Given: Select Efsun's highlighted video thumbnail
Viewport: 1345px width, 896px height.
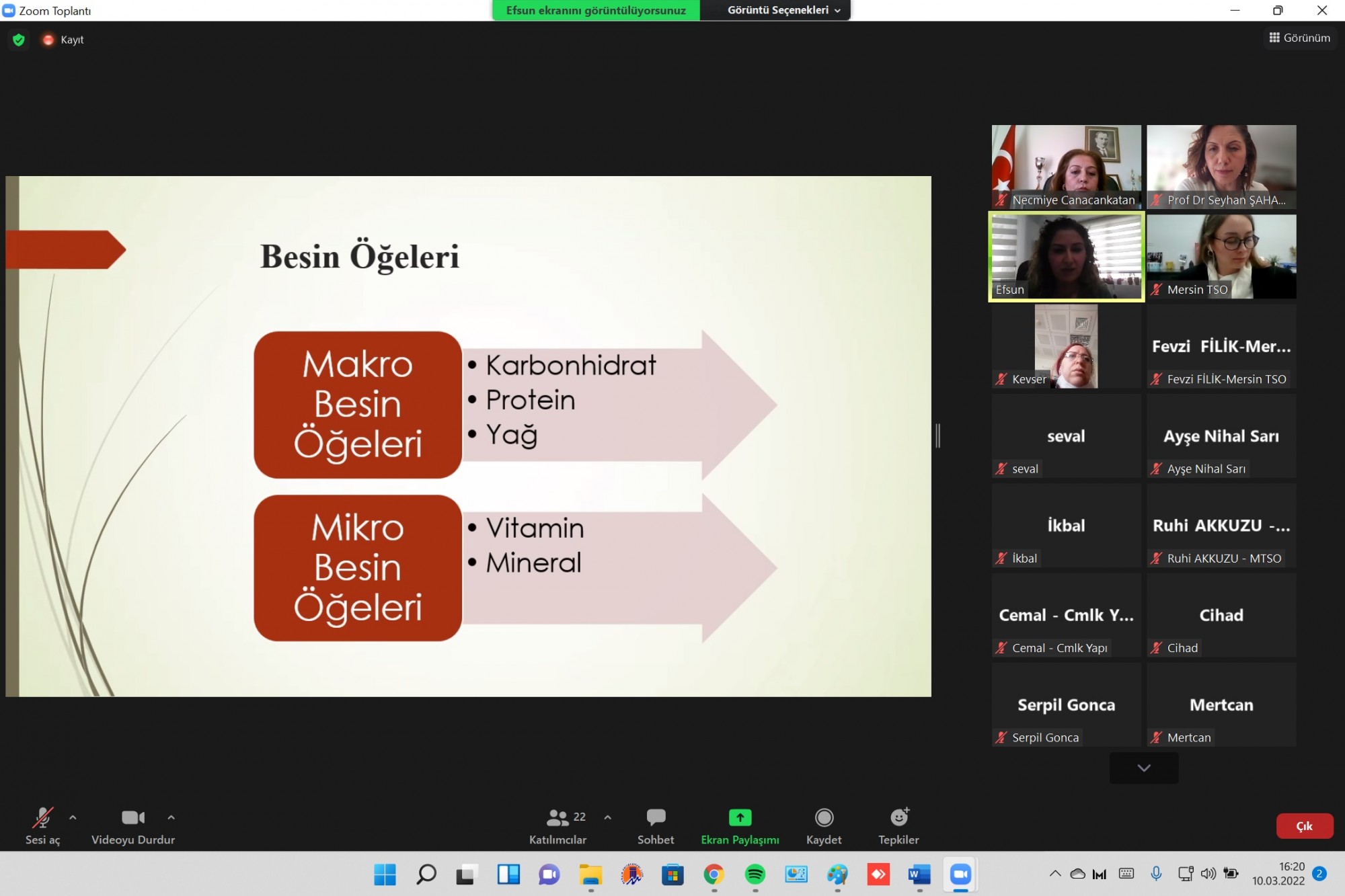Looking at the screenshot, I should pos(1066,256).
